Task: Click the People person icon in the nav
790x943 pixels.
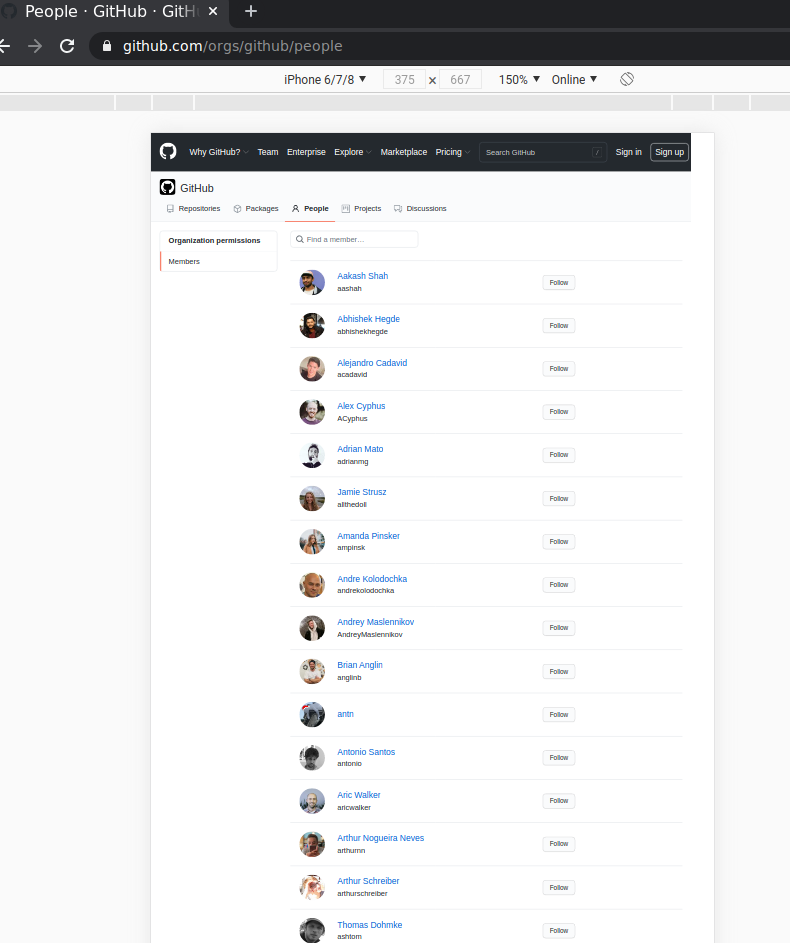Action: pos(295,209)
